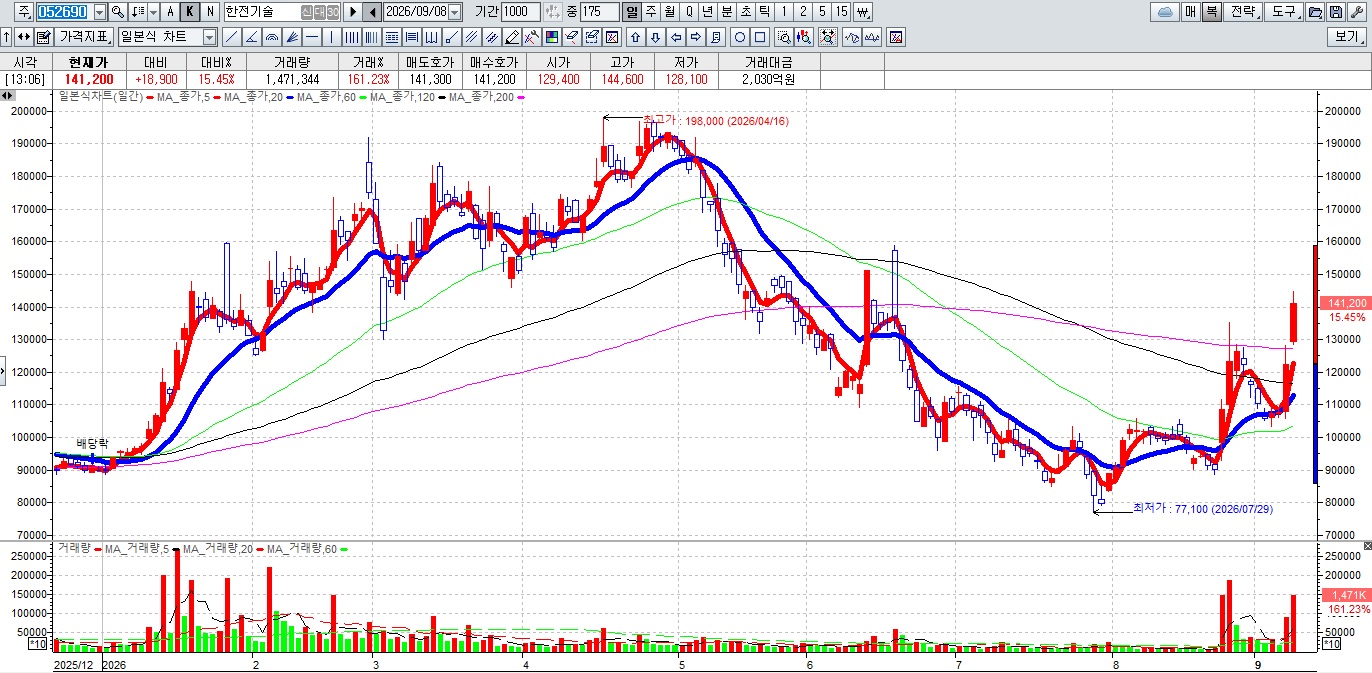Toggle the 복 button near 전략
The width and height of the screenshot is (1372, 673).
[x=1211, y=12]
